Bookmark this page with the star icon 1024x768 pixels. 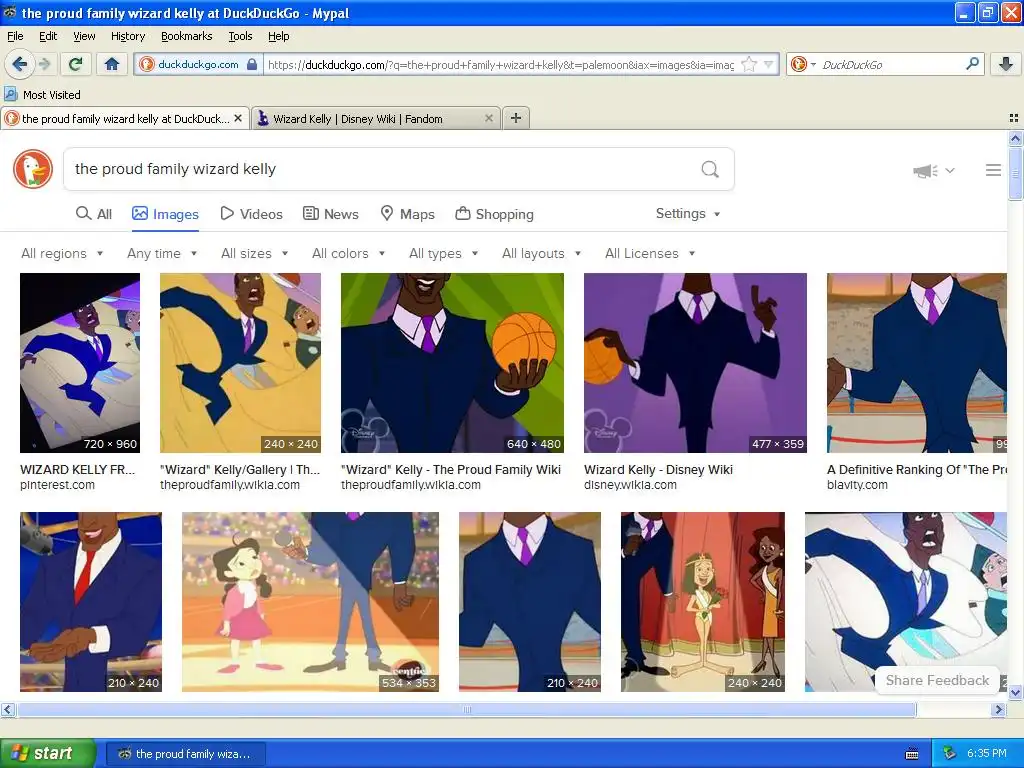(750, 65)
